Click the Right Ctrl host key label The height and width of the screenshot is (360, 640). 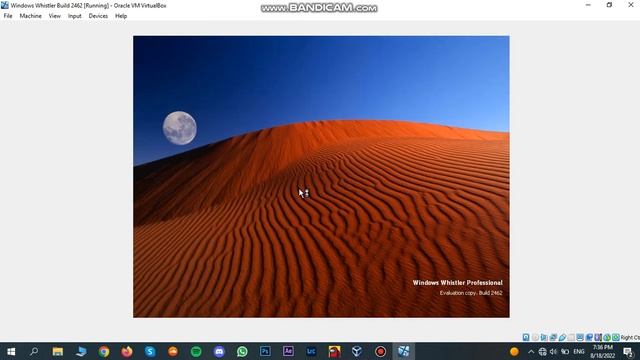pos(630,338)
